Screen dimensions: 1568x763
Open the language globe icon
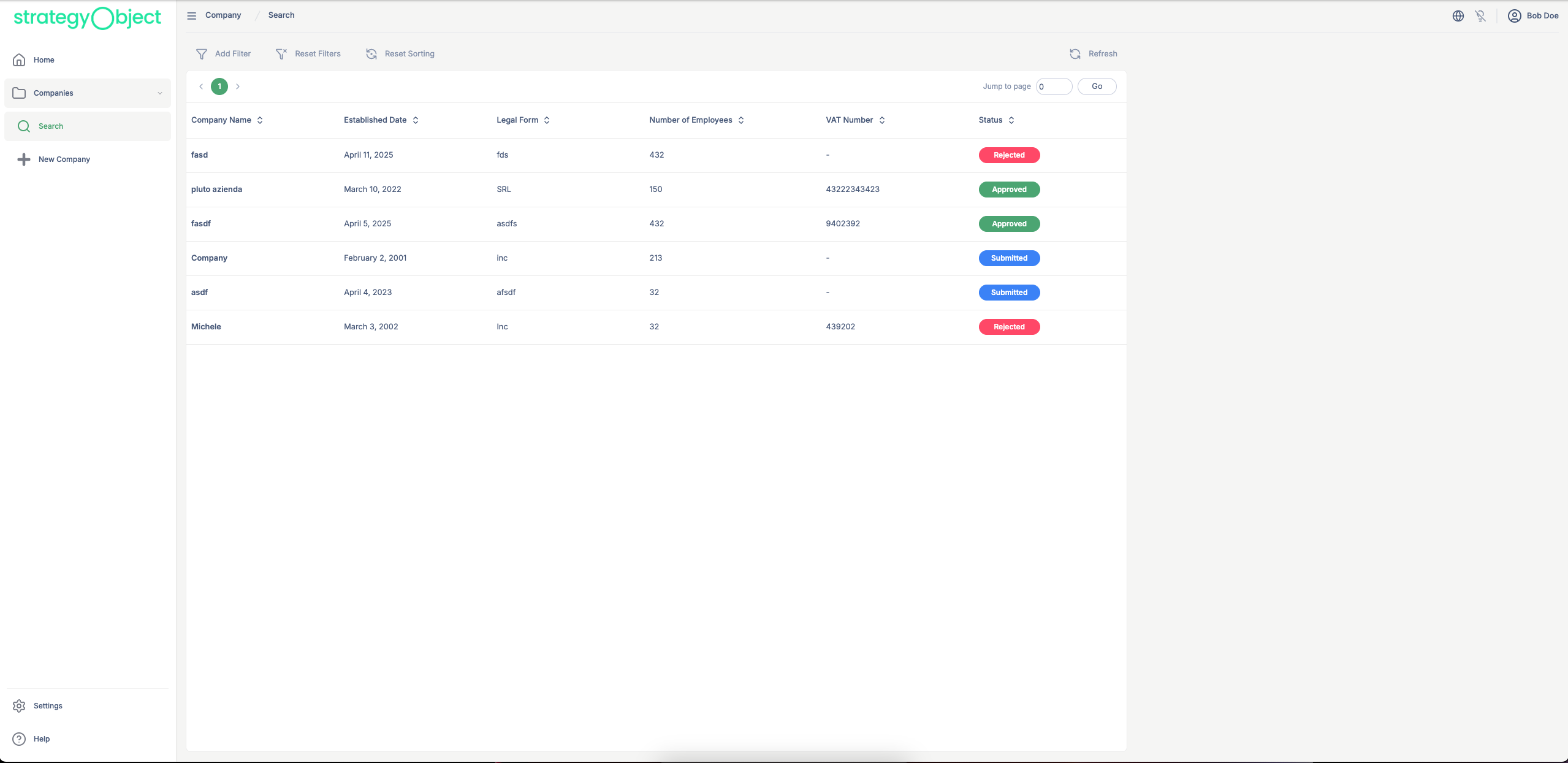[1458, 16]
